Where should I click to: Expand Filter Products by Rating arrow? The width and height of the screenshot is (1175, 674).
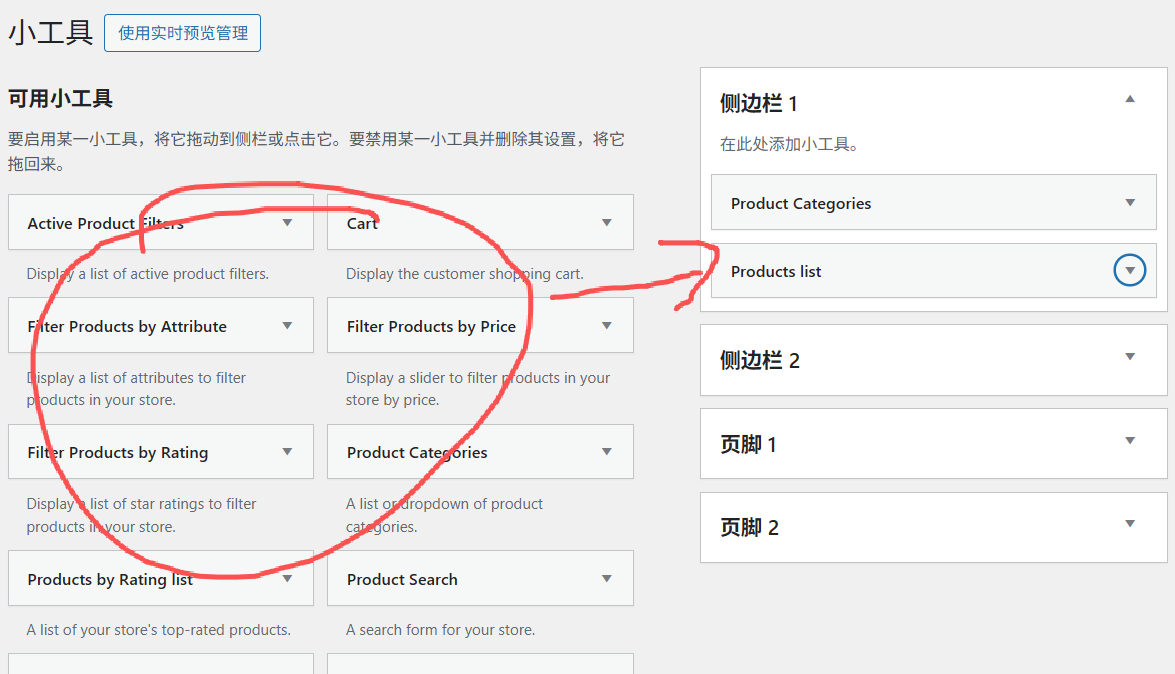coord(287,452)
